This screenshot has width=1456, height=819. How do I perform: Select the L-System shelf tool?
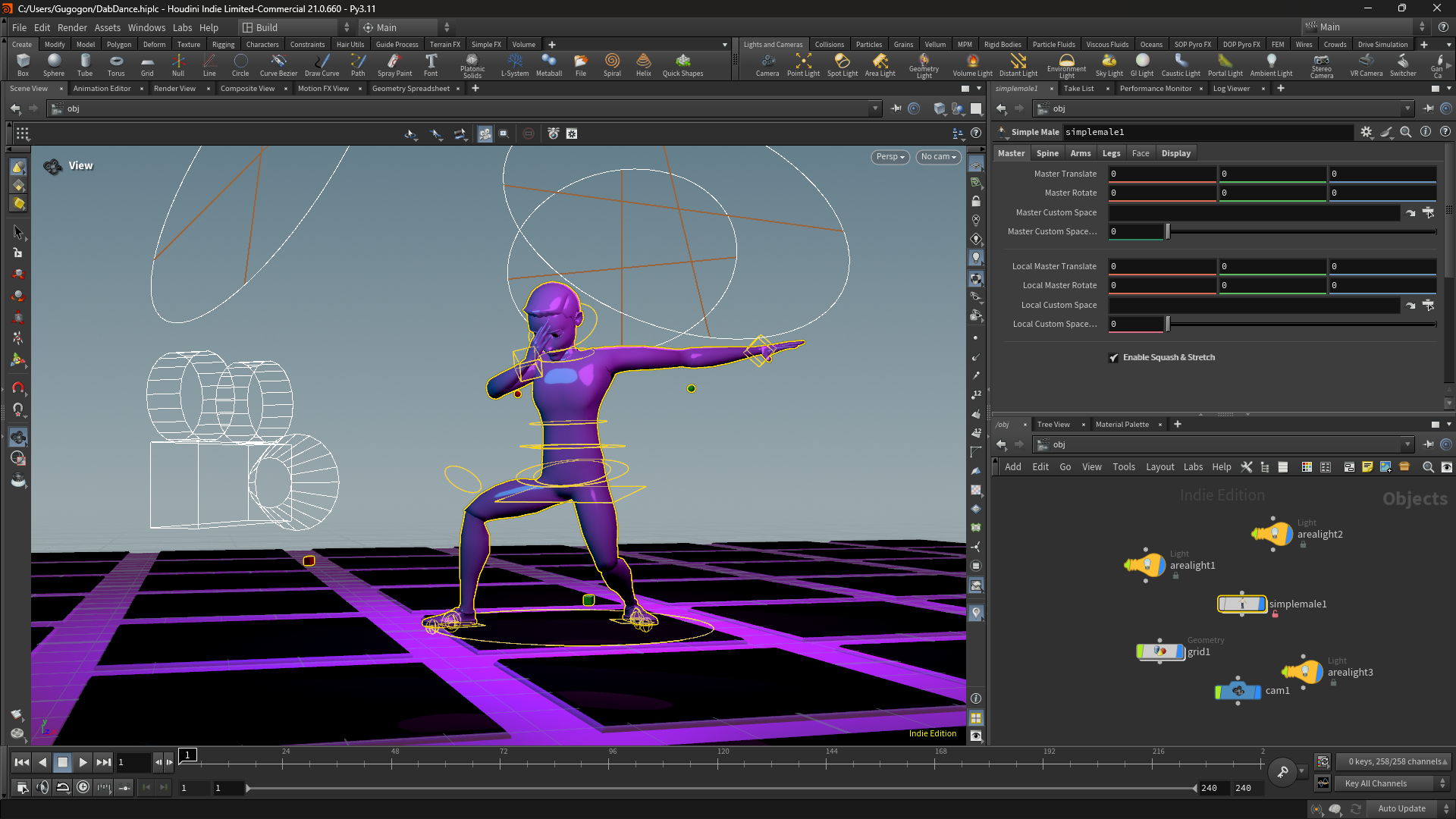tap(515, 65)
